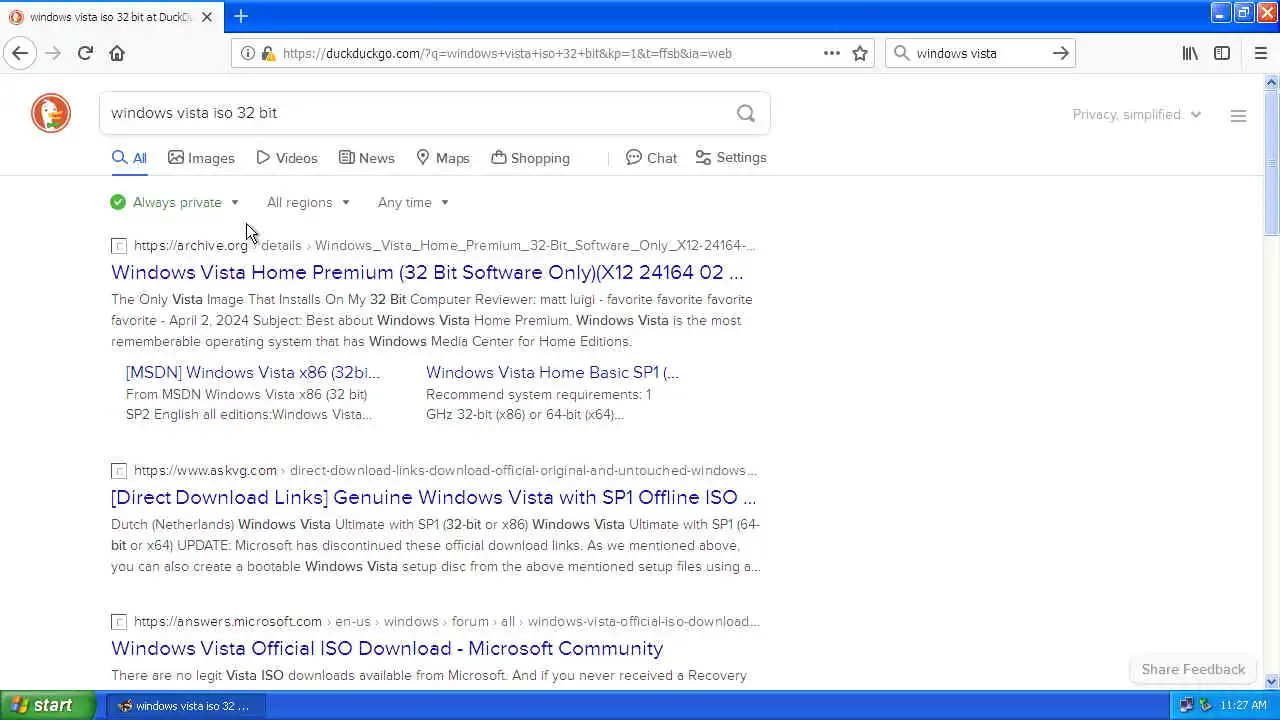Reload the current page
Viewport: 1280px width, 720px height.
click(85, 53)
